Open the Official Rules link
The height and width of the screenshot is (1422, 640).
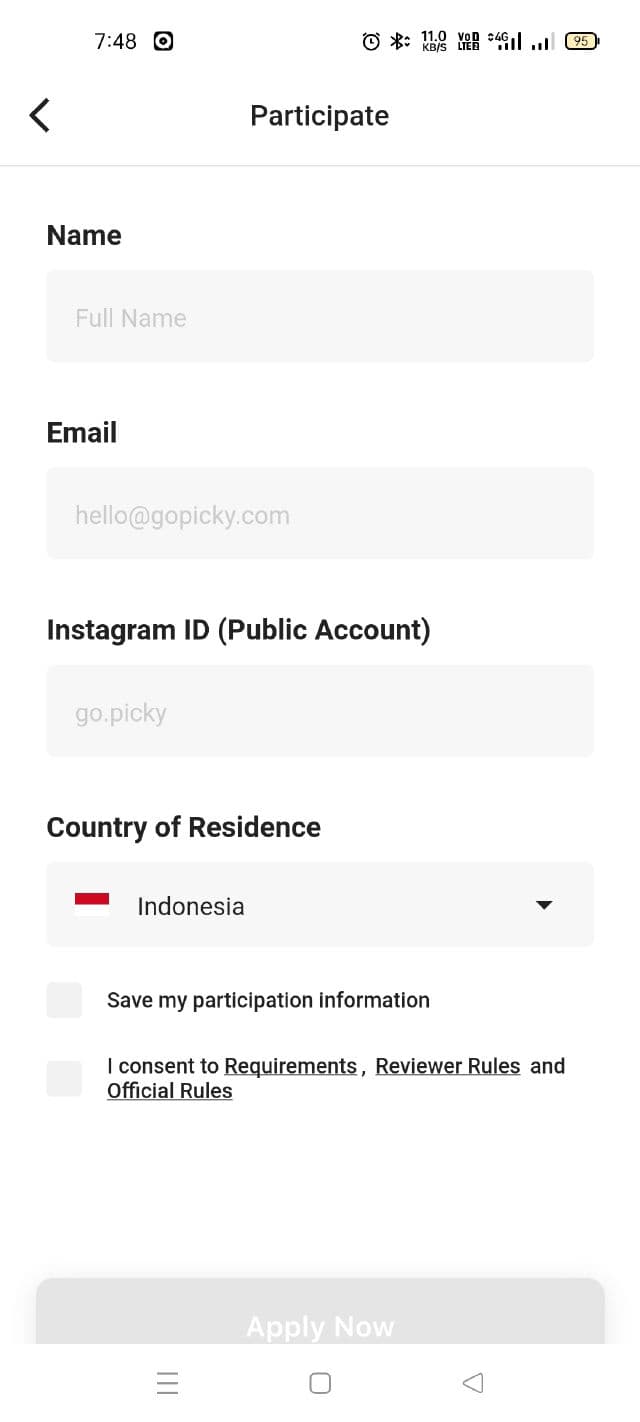(170, 1091)
